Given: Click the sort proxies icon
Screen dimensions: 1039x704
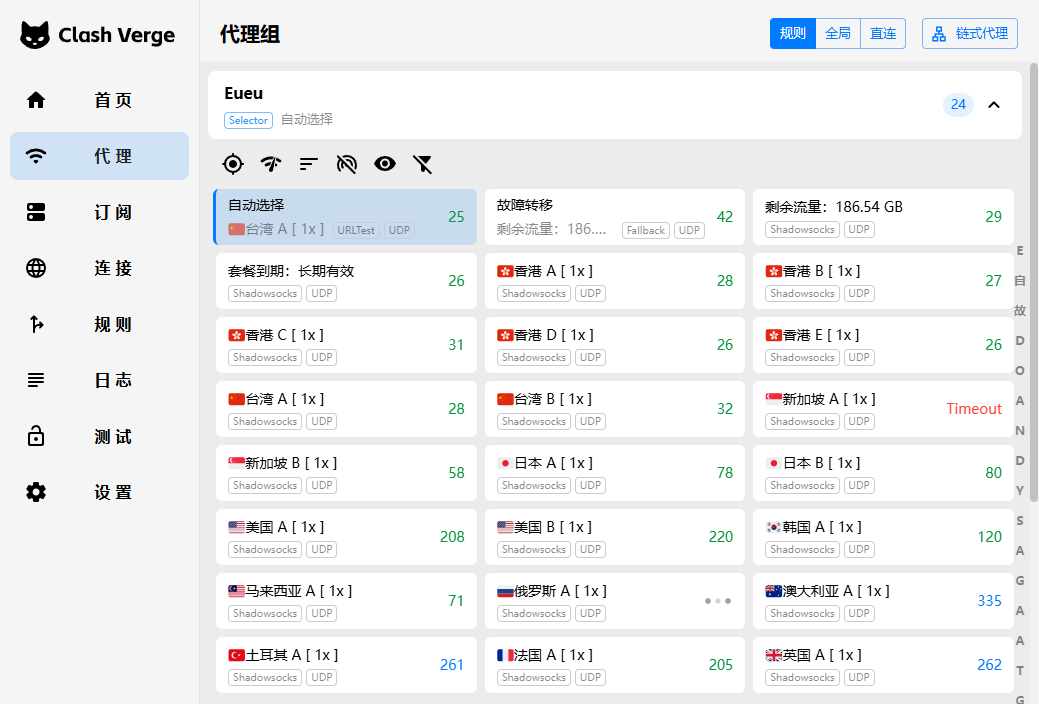Looking at the screenshot, I should coord(309,164).
